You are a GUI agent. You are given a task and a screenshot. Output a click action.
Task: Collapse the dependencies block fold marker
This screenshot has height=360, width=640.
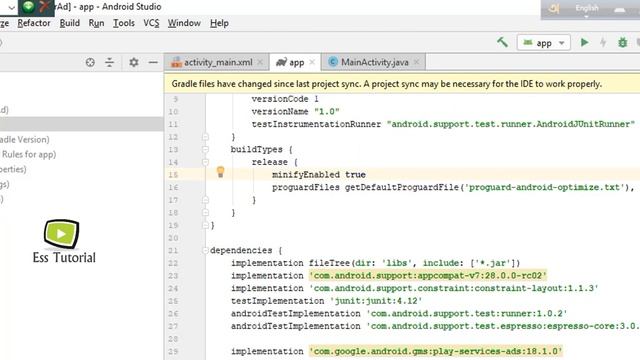point(205,250)
